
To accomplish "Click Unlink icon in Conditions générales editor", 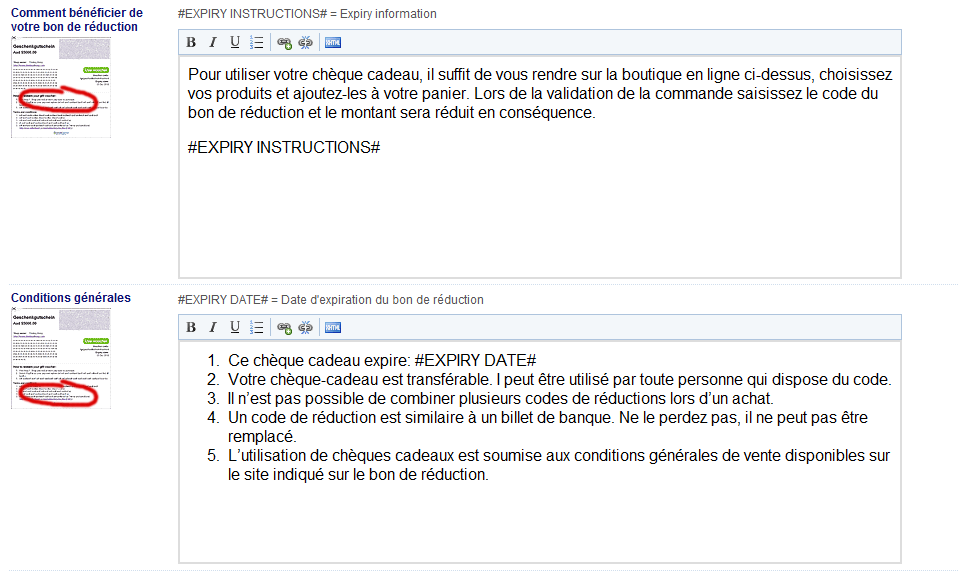I will point(305,327).
